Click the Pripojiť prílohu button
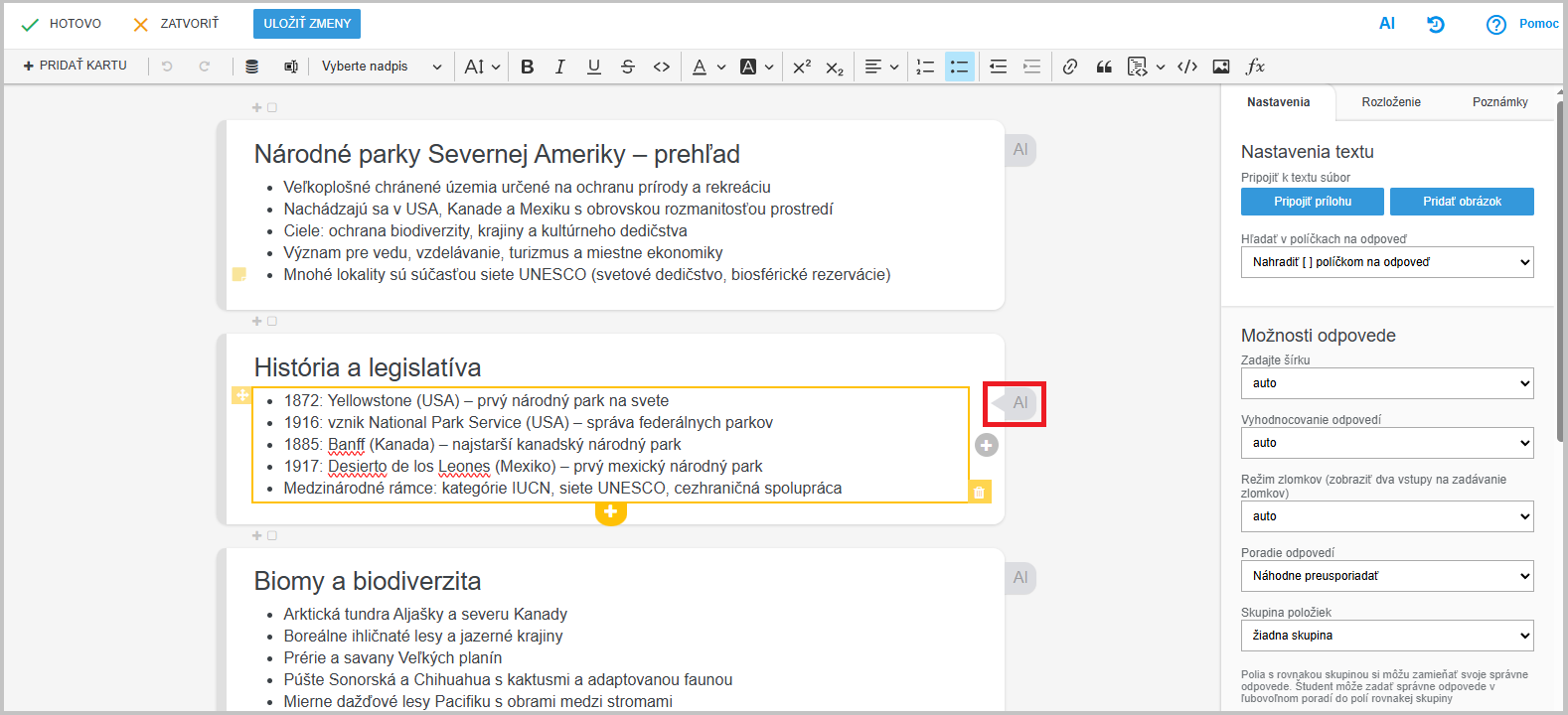Image resolution: width=1568 pixels, height=715 pixels. pyautogui.click(x=1312, y=202)
